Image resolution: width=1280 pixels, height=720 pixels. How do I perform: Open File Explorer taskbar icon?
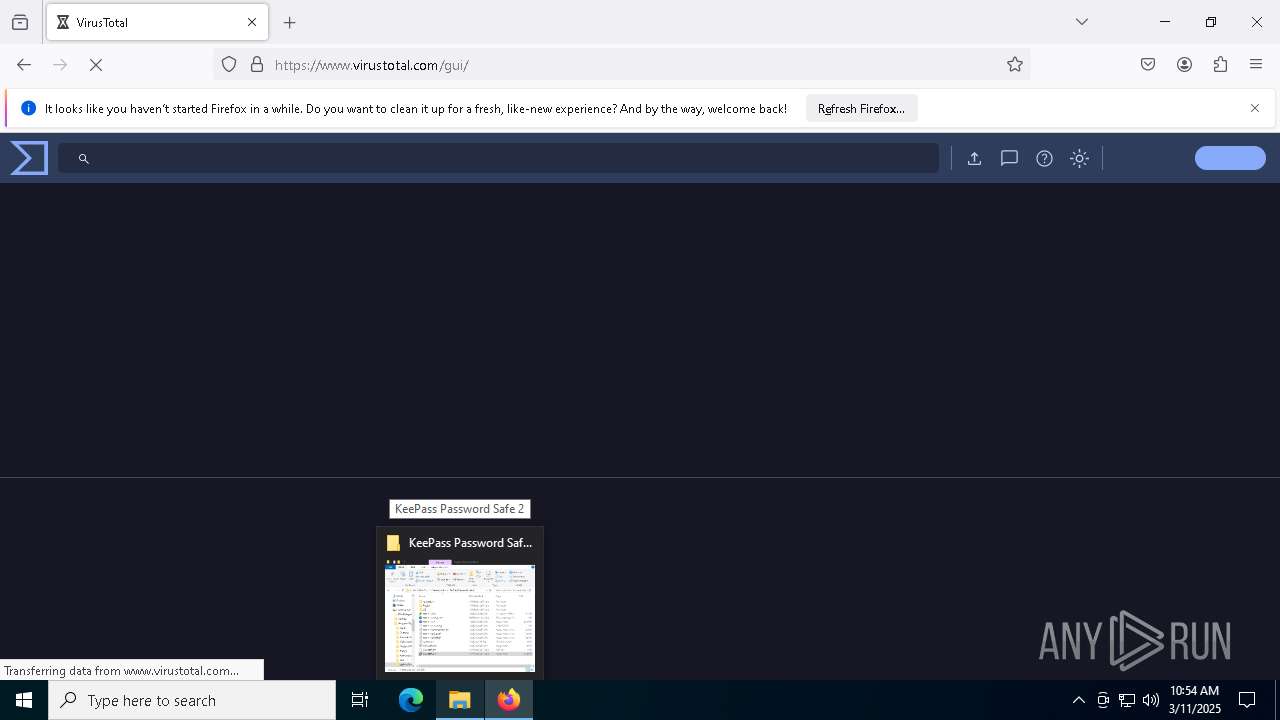click(460, 700)
